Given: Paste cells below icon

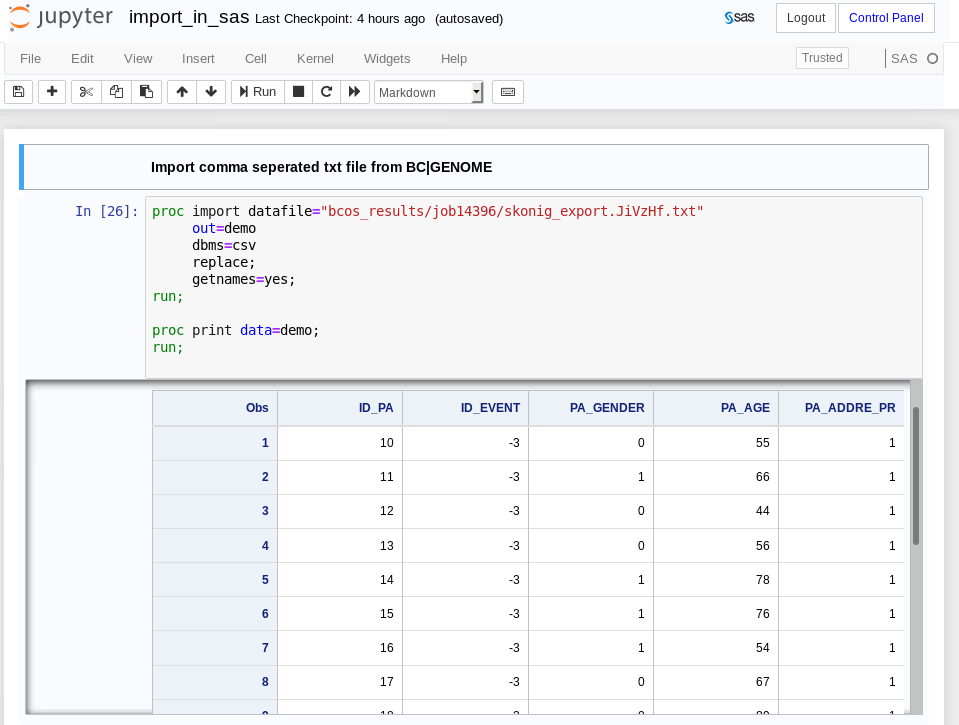Looking at the screenshot, I should point(146,92).
